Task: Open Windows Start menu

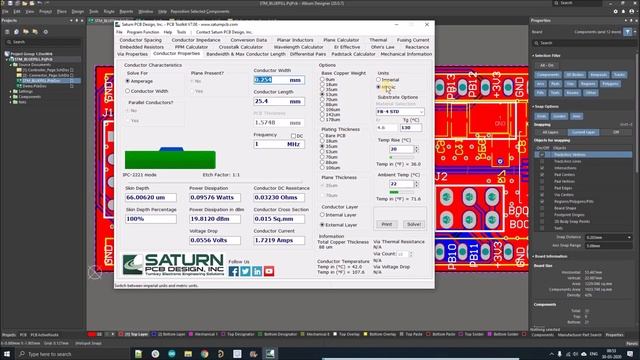Action: point(7,354)
